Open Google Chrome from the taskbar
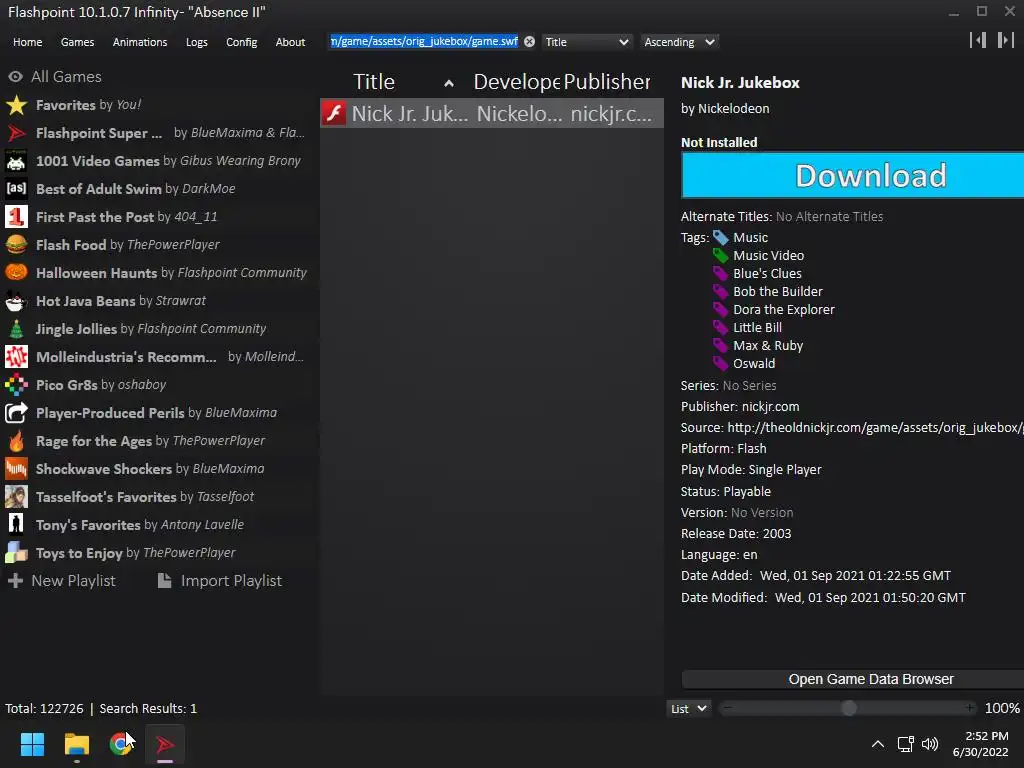Image resolution: width=1024 pixels, height=768 pixels. click(121, 744)
